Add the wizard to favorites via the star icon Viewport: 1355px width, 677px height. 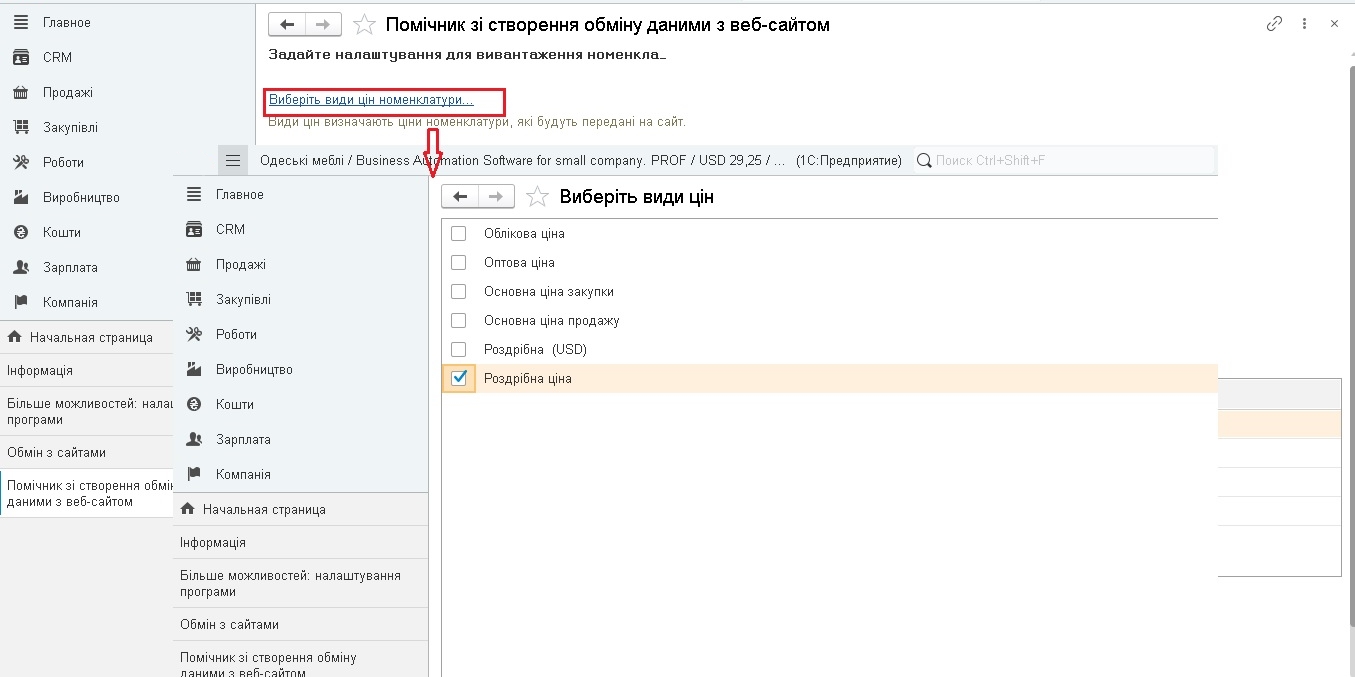tap(365, 24)
